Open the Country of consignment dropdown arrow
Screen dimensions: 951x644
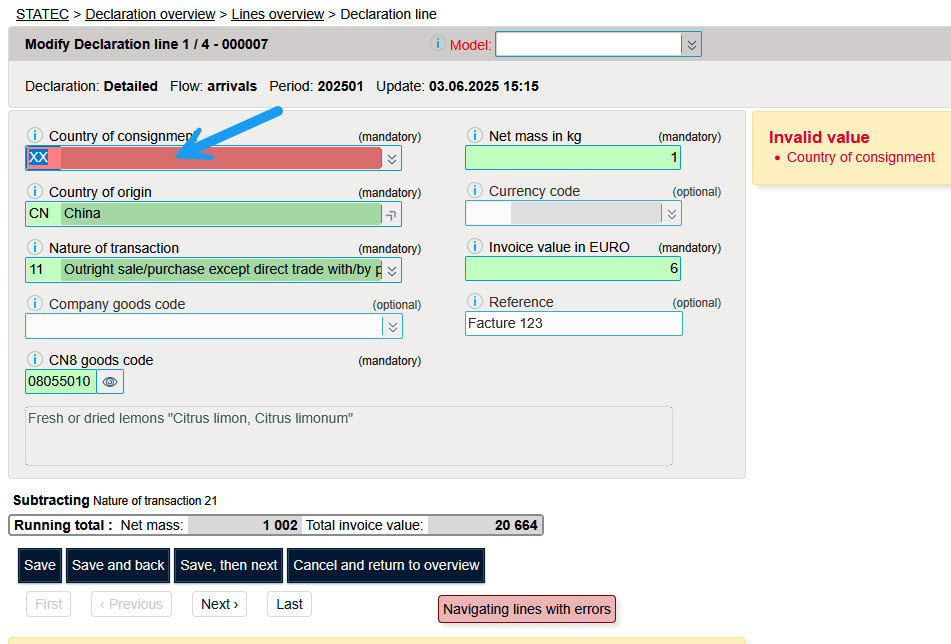(x=392, y=158)
